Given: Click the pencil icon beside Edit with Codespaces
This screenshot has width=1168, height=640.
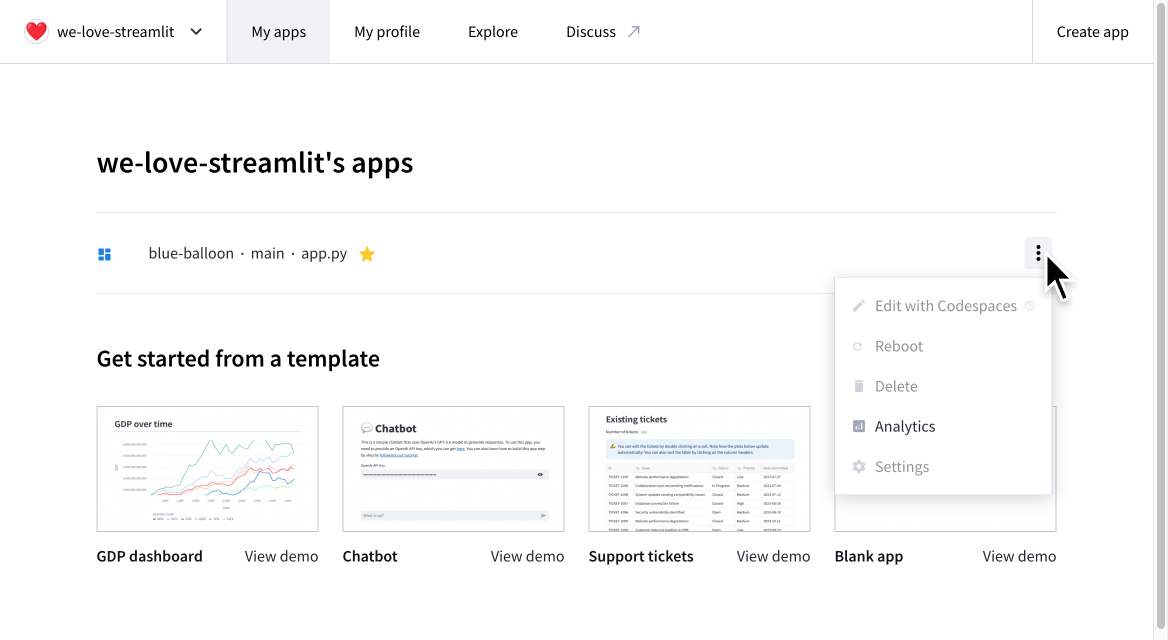Looking at the screenshot, I should [858, 306].
